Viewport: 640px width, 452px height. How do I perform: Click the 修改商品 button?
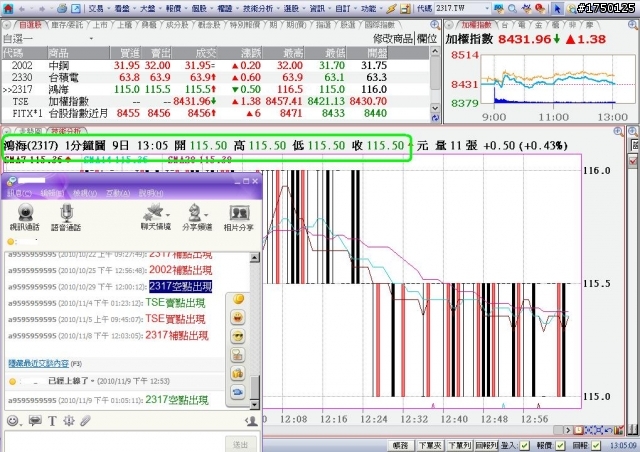point(393,39)
